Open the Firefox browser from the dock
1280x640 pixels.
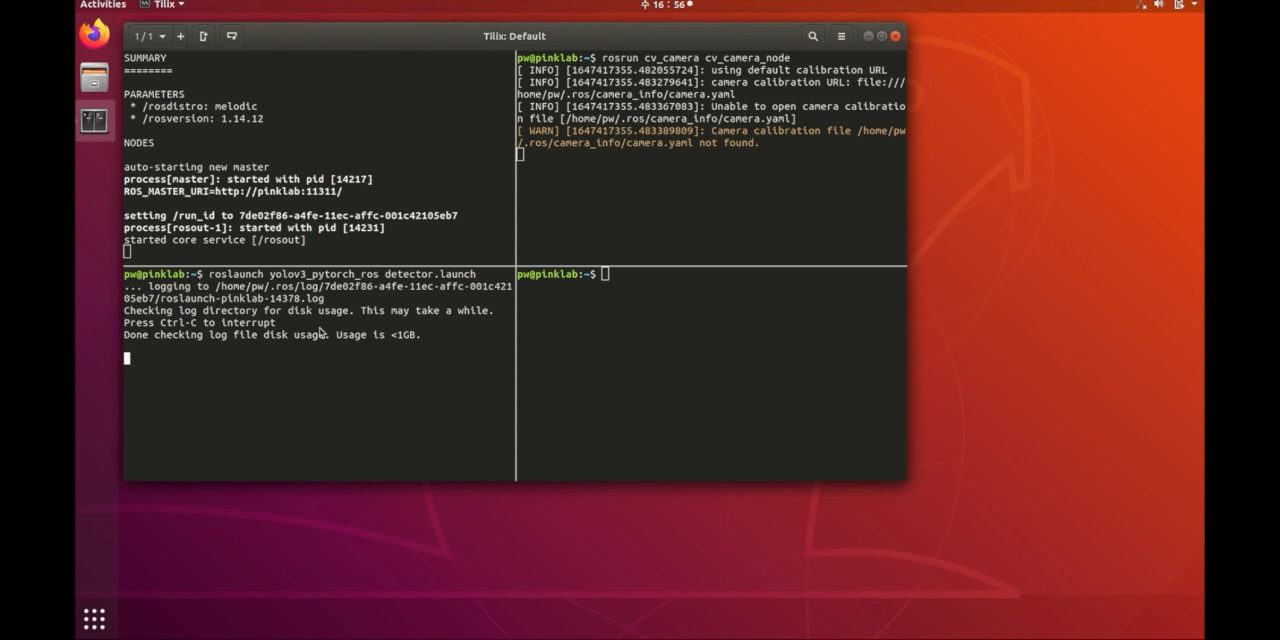(94, 34)
